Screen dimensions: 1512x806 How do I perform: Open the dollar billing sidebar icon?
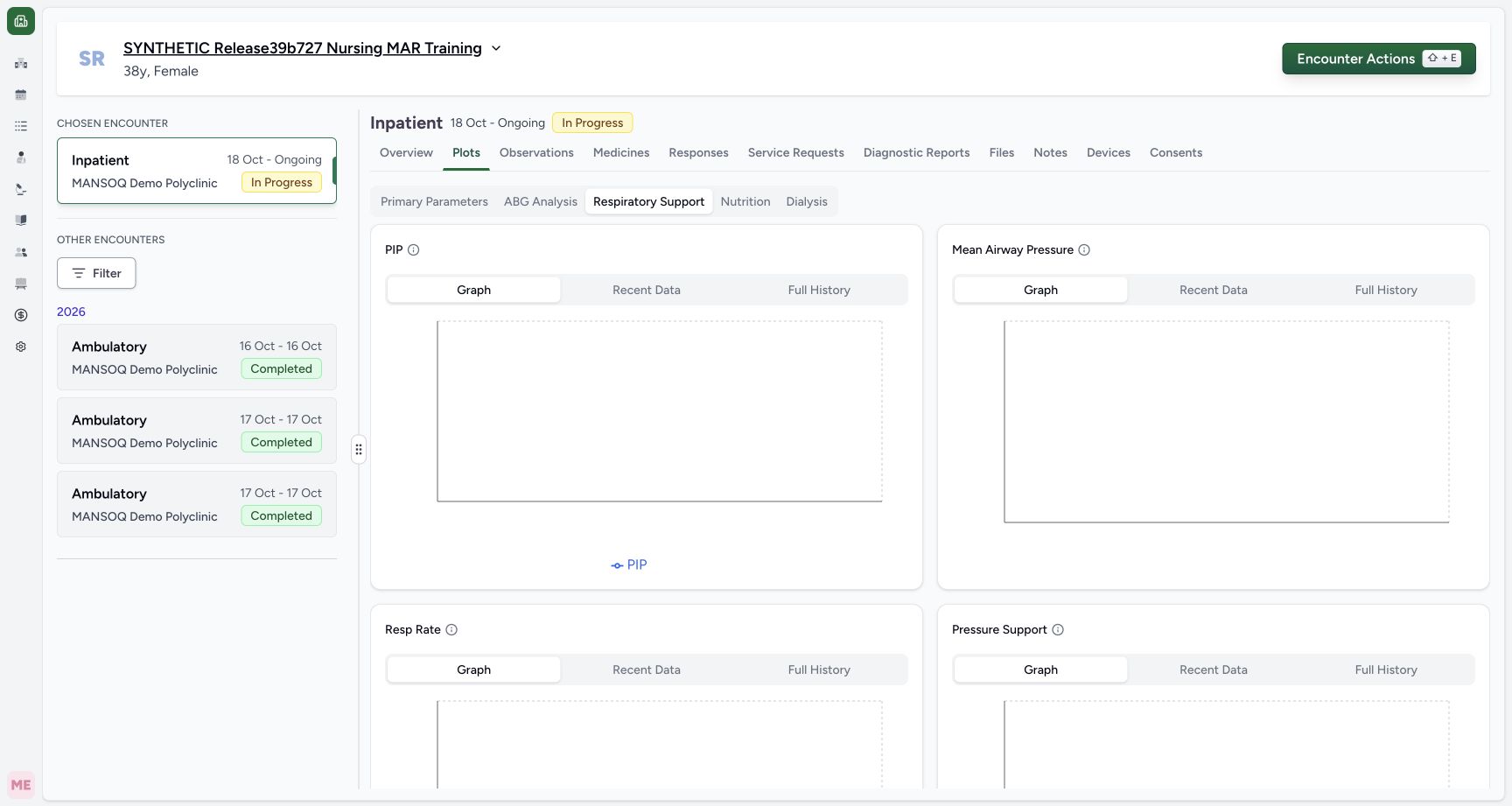click(21, 315)
